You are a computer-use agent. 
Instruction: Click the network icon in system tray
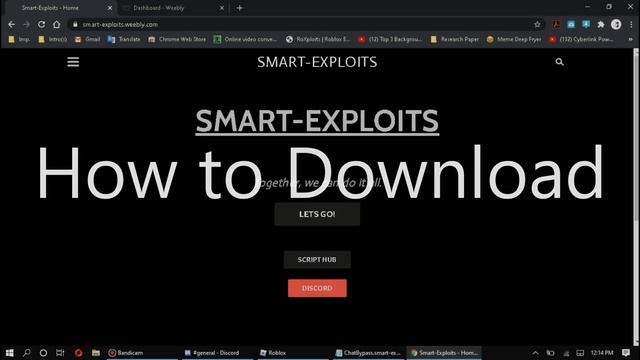coord(566,353)
